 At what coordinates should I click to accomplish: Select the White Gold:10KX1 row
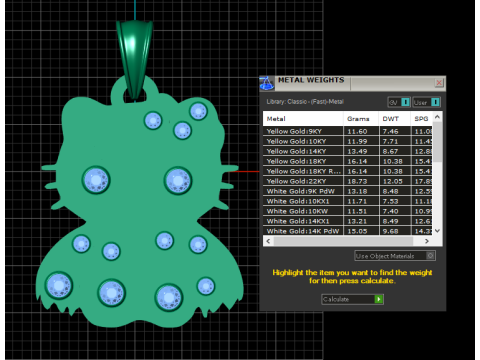348,201
